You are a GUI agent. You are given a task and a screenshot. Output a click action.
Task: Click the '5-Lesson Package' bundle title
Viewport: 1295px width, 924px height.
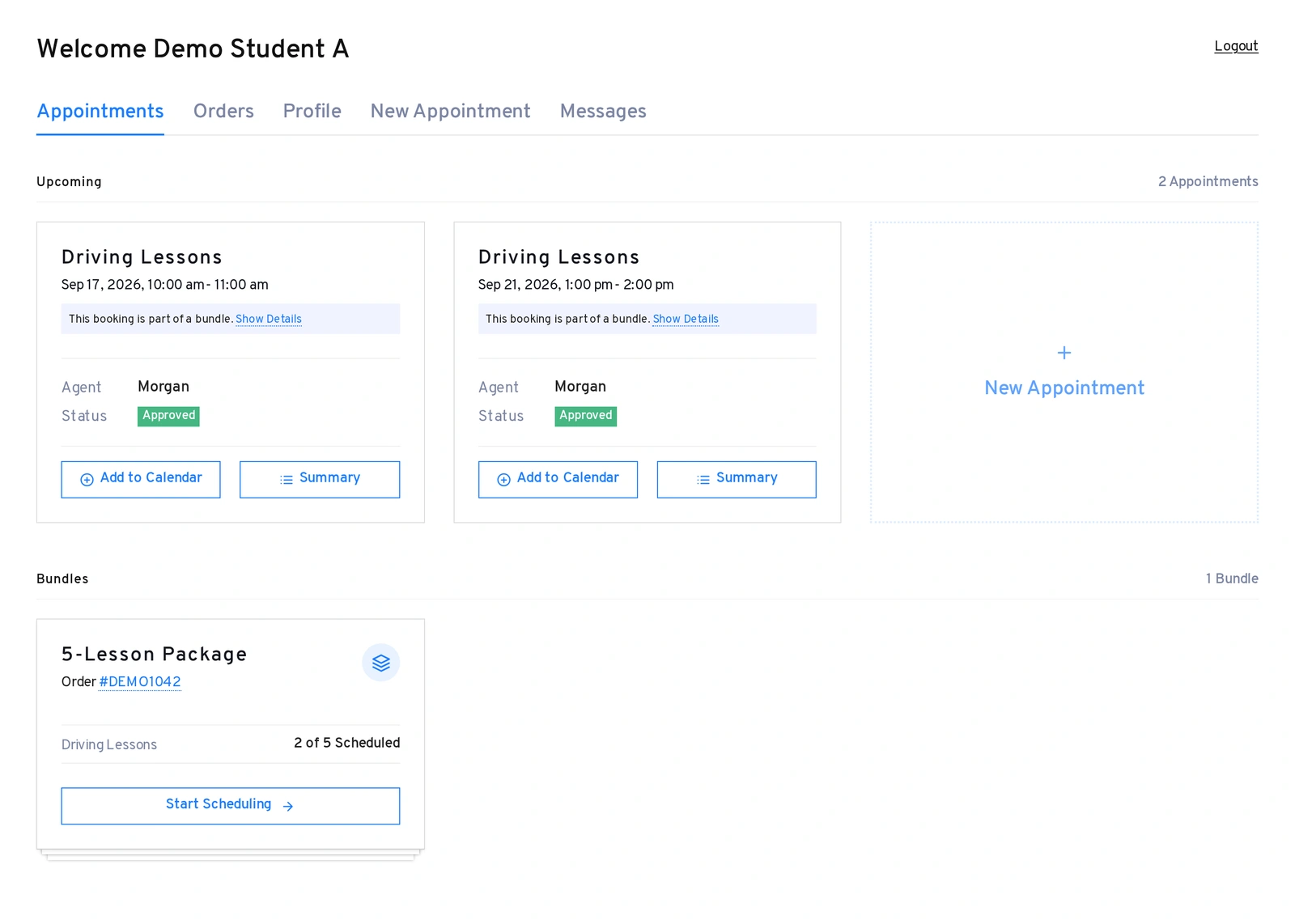[154, 654]
